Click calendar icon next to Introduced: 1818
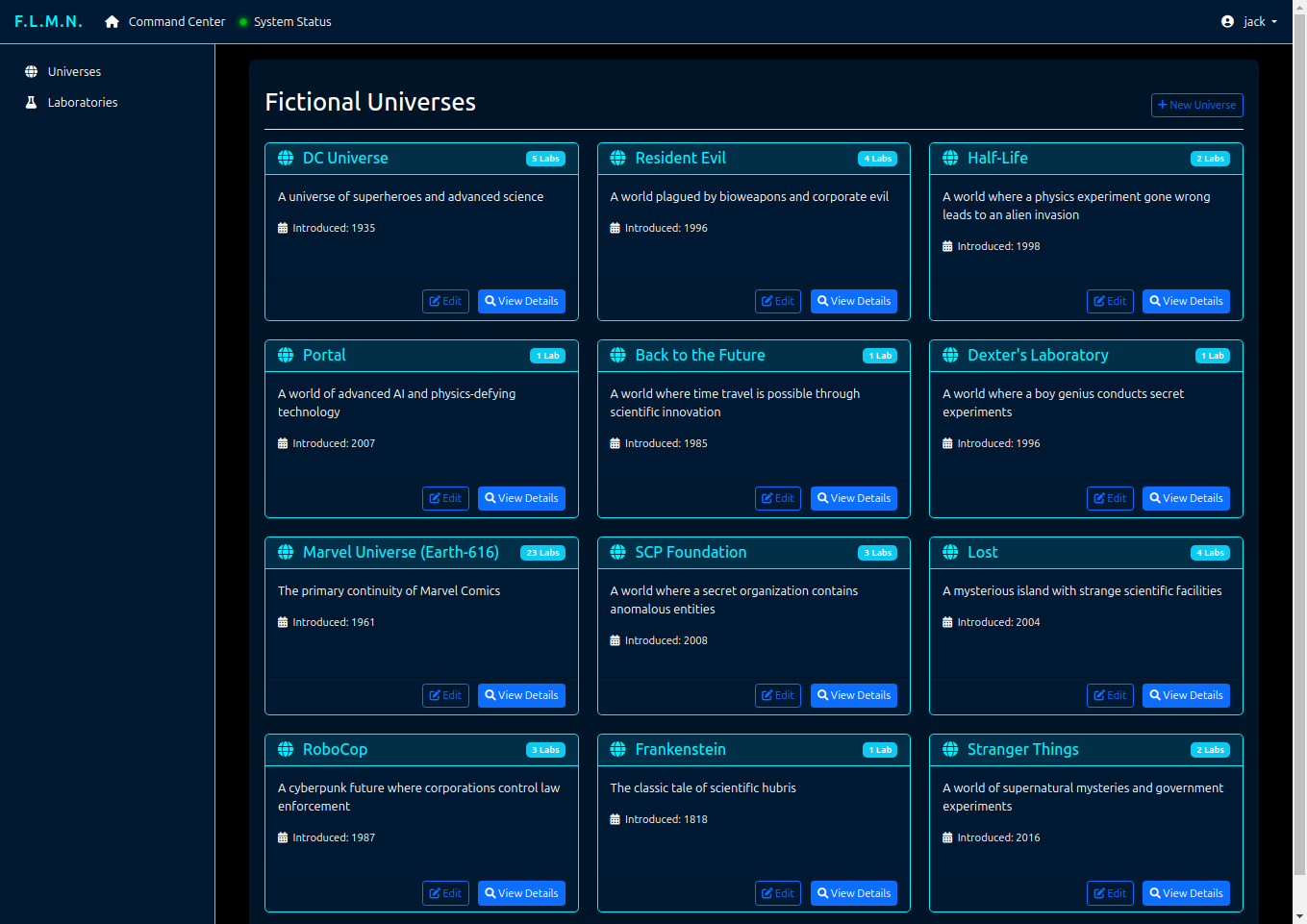Viewport: 1307px width, 924px height. click(x=615, y=819)
